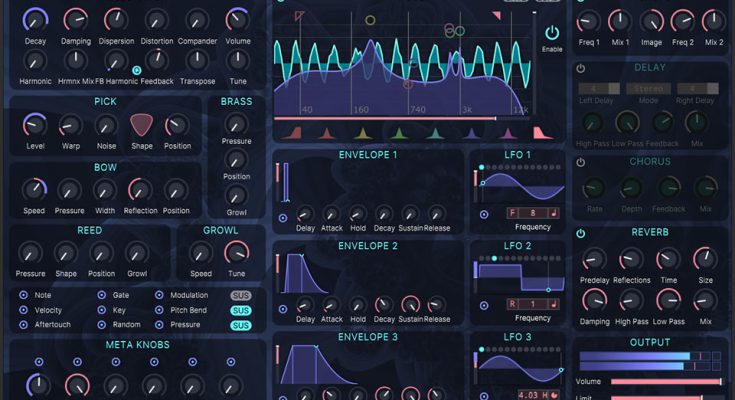Click the Envelope 1 modulation source icon
The height and width of the screenshot is (400, 735).
[283, 216]
